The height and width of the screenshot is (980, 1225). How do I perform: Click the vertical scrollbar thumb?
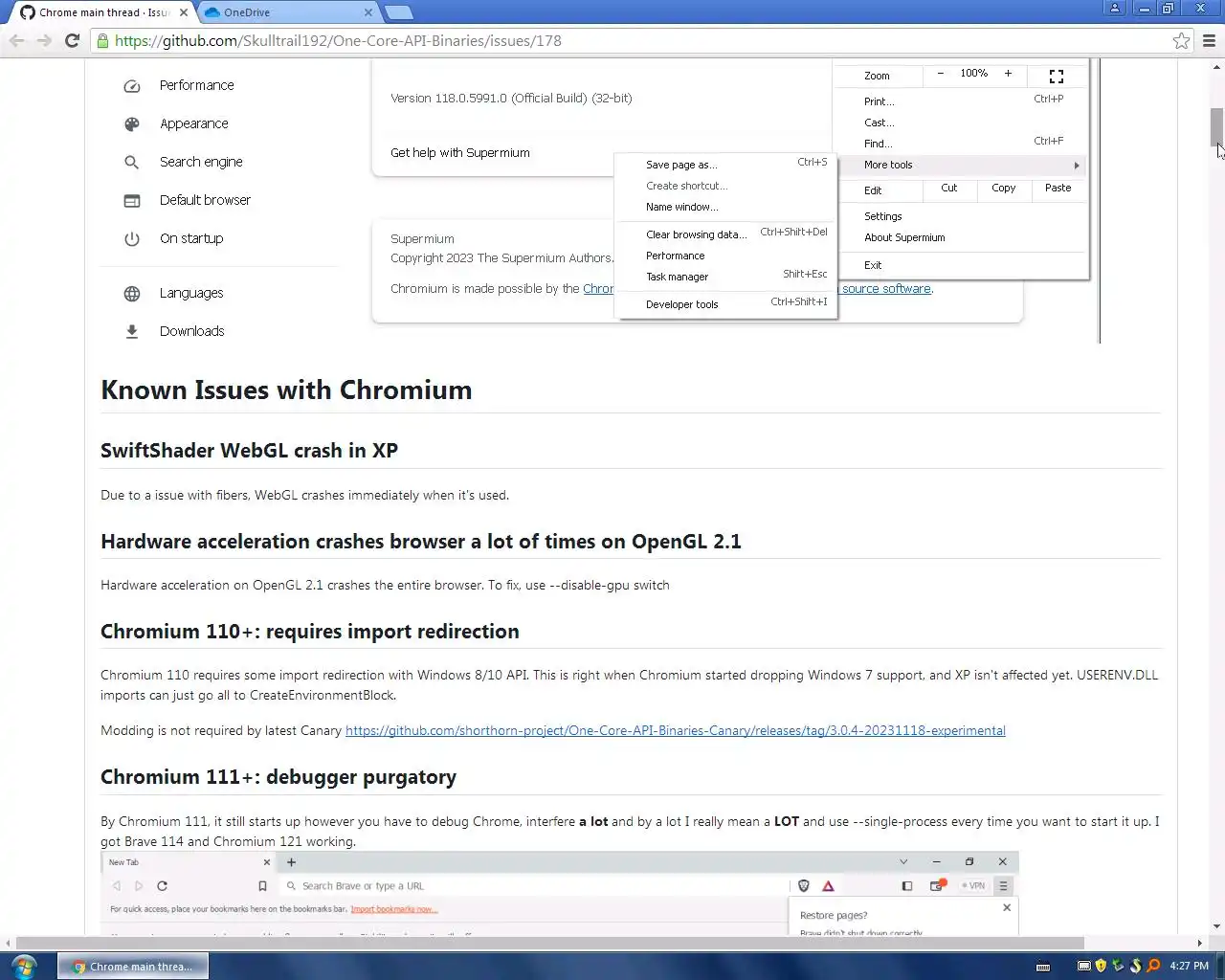point(1216,127)
